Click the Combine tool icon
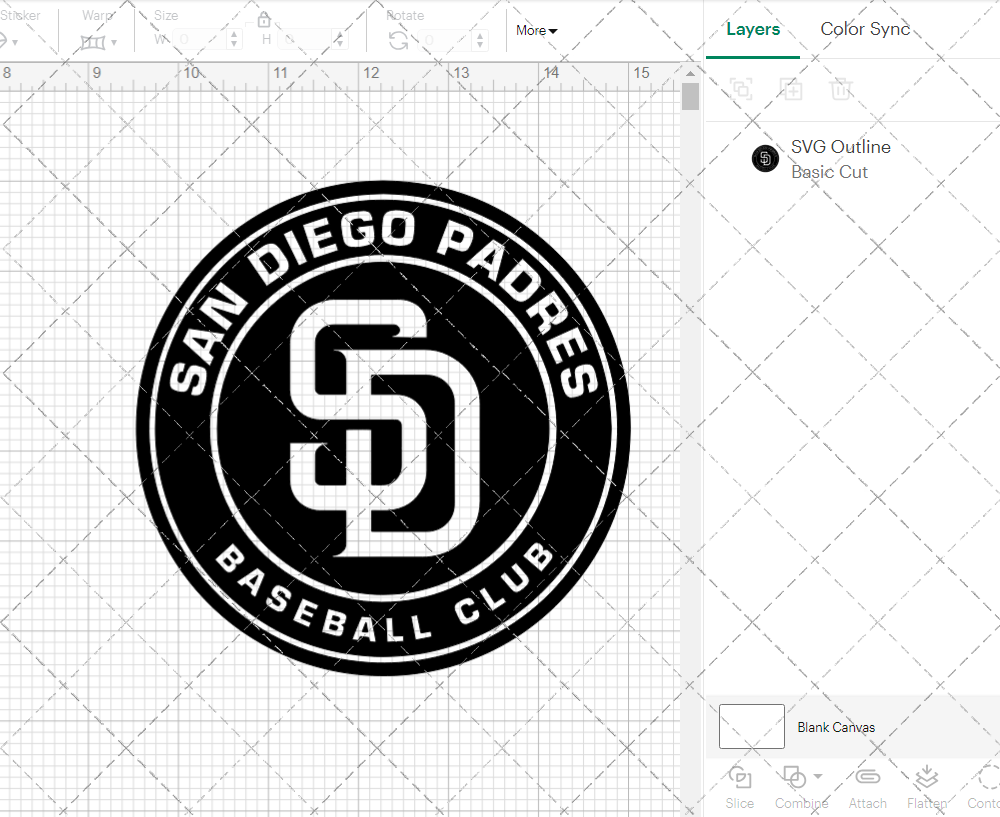Screen dimensions: 1000x817 coord(795,778)
